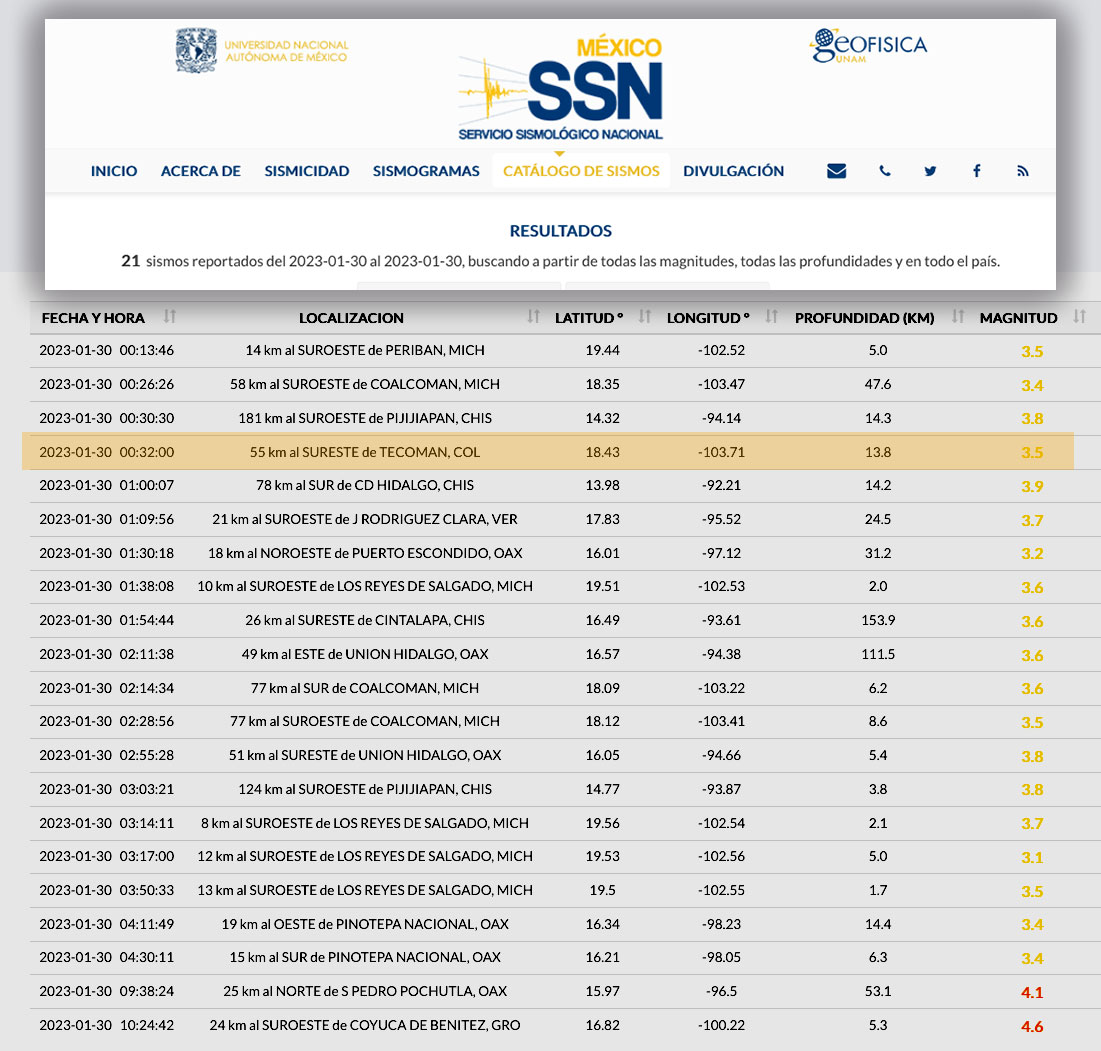Open the Twitter bird icon
The width and height of the screenshot is (1101, 1051).
point(930,171)
